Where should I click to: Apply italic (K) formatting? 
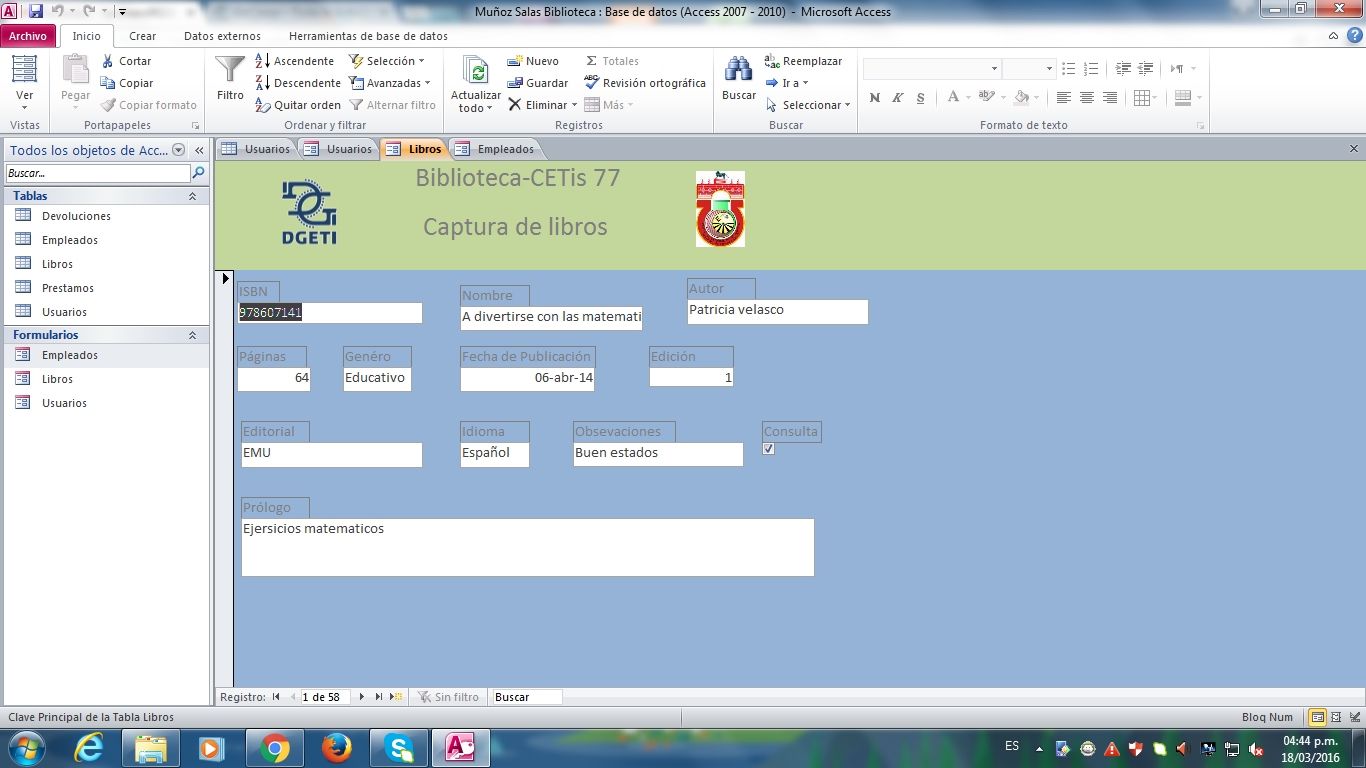click(x=897, y=97)
